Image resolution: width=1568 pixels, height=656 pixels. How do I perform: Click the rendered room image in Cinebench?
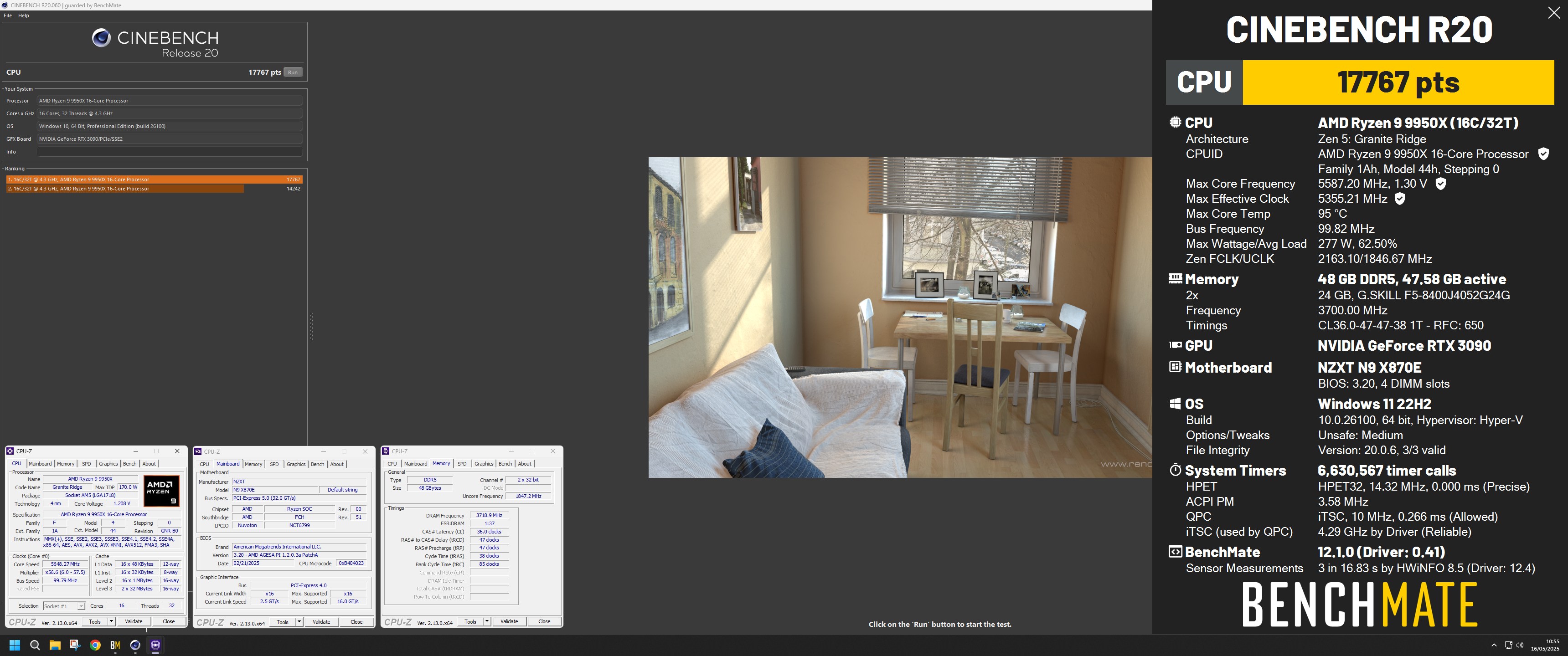tap(900, 317)
